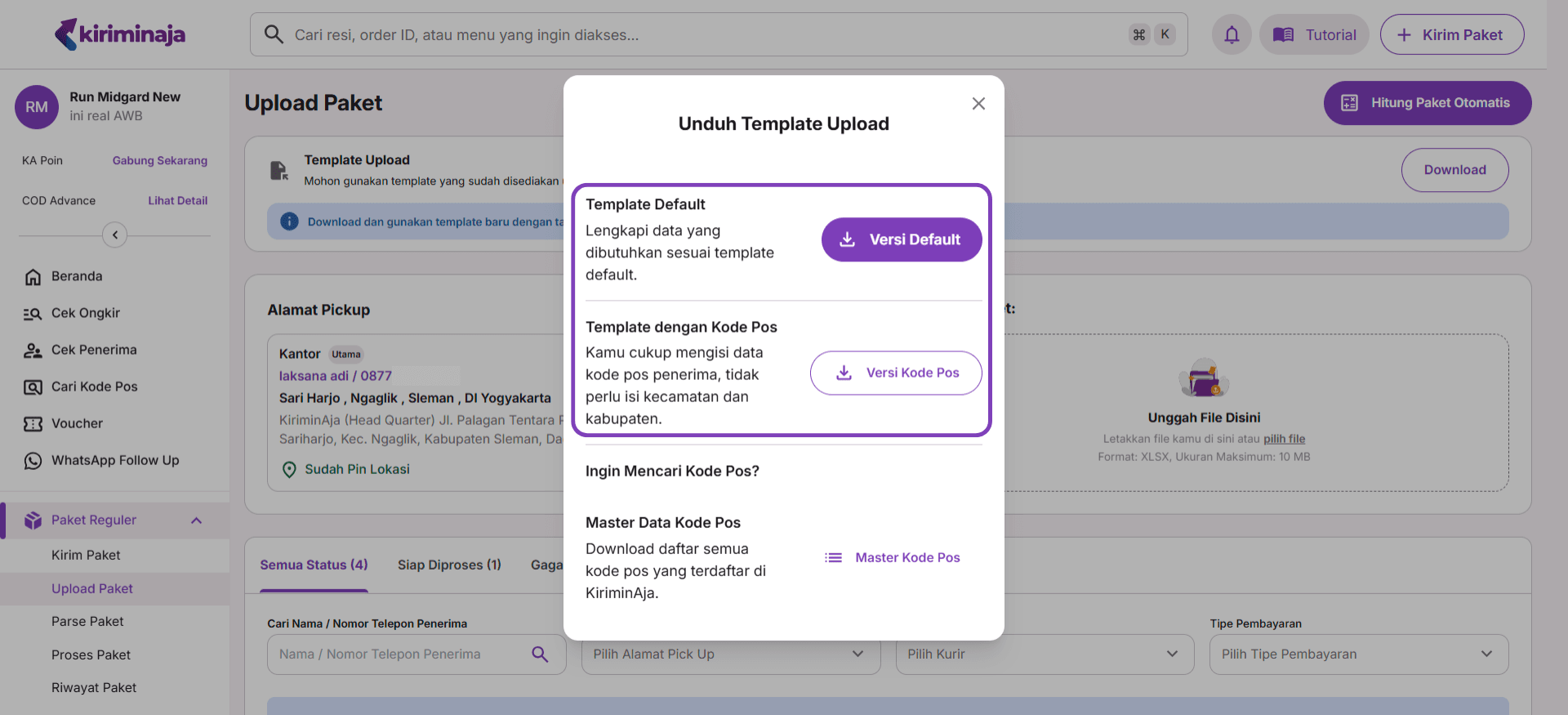This screenshot has height=715, width=1568.
Task: Open the Pilih Alamat Pick Up dropdown
Action: 730,654
